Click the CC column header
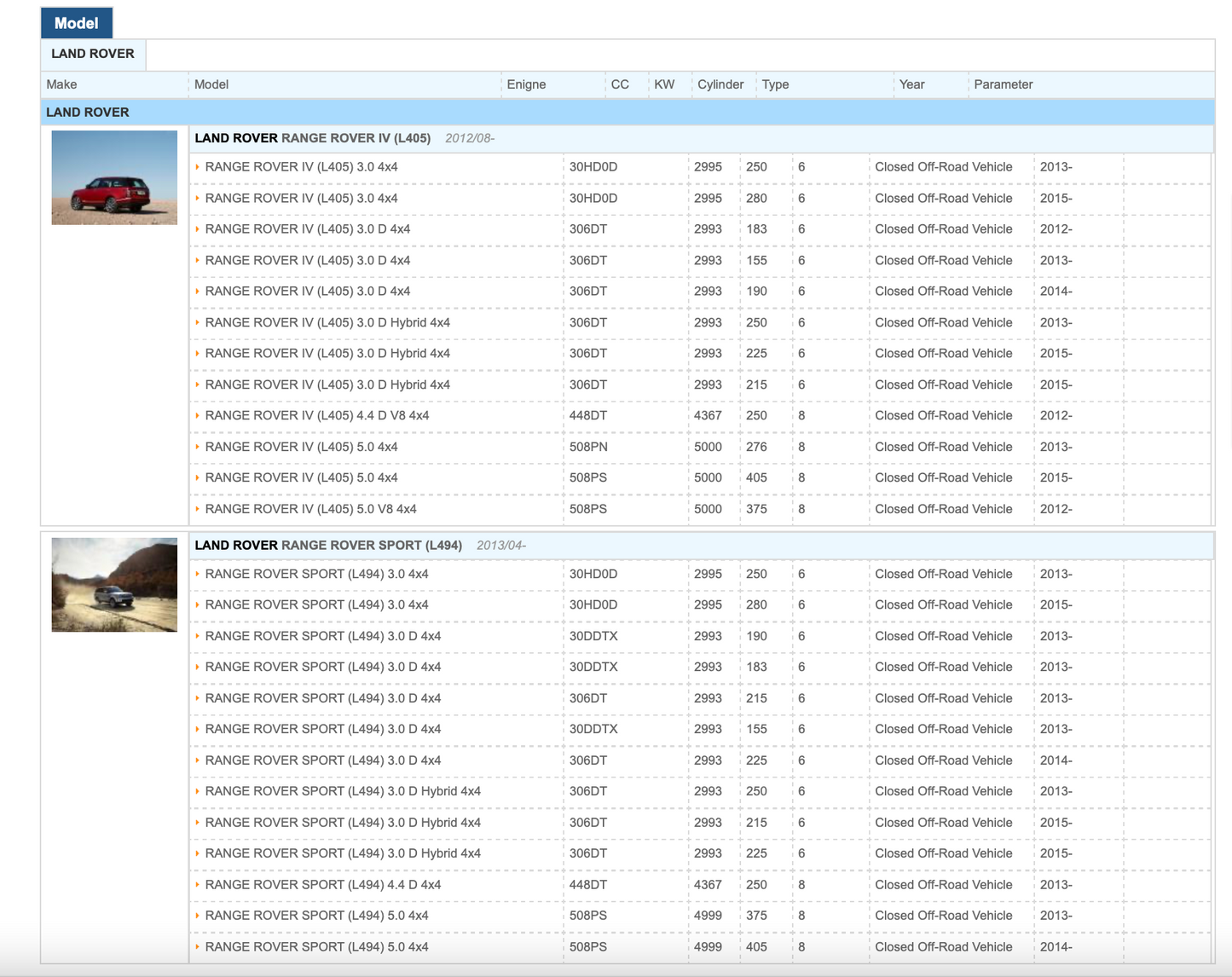Screen dimensions: 1232x977 [620, 84]
